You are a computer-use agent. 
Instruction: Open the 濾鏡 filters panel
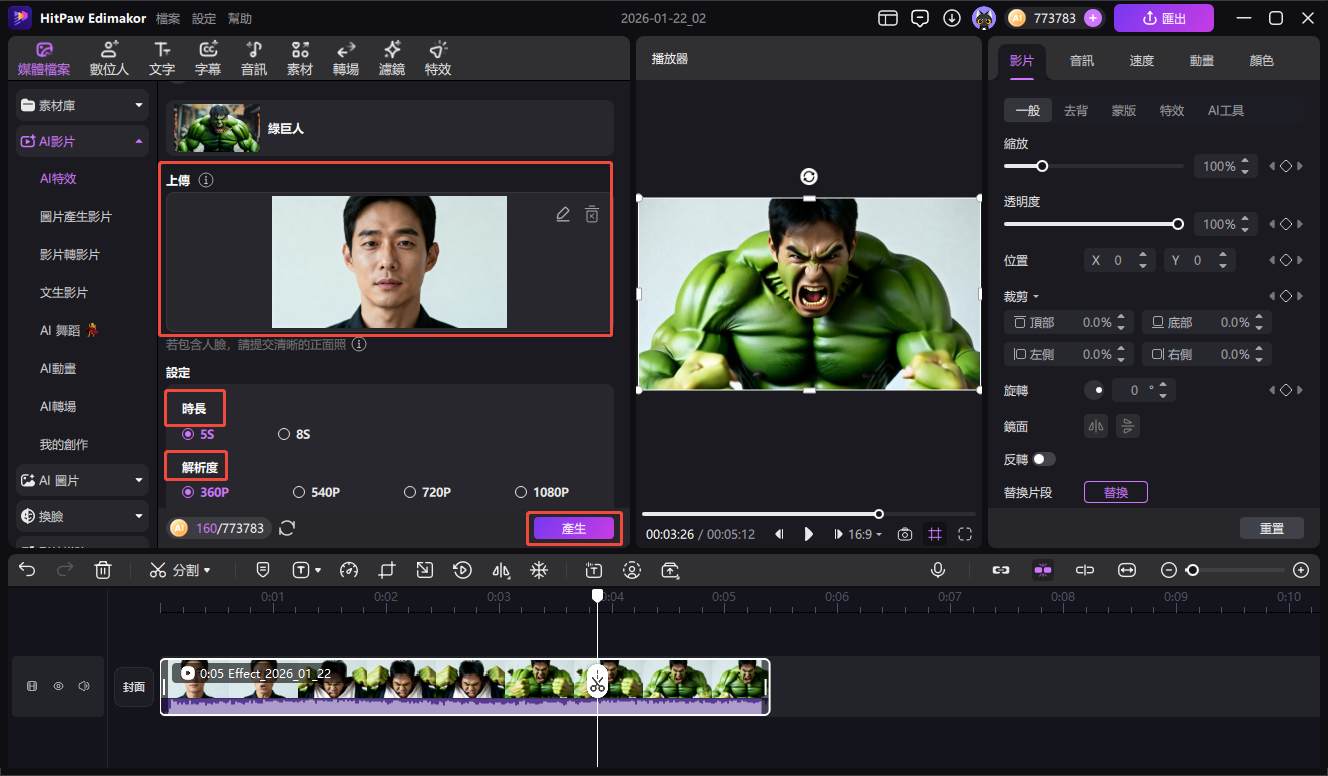coord(391,57)
